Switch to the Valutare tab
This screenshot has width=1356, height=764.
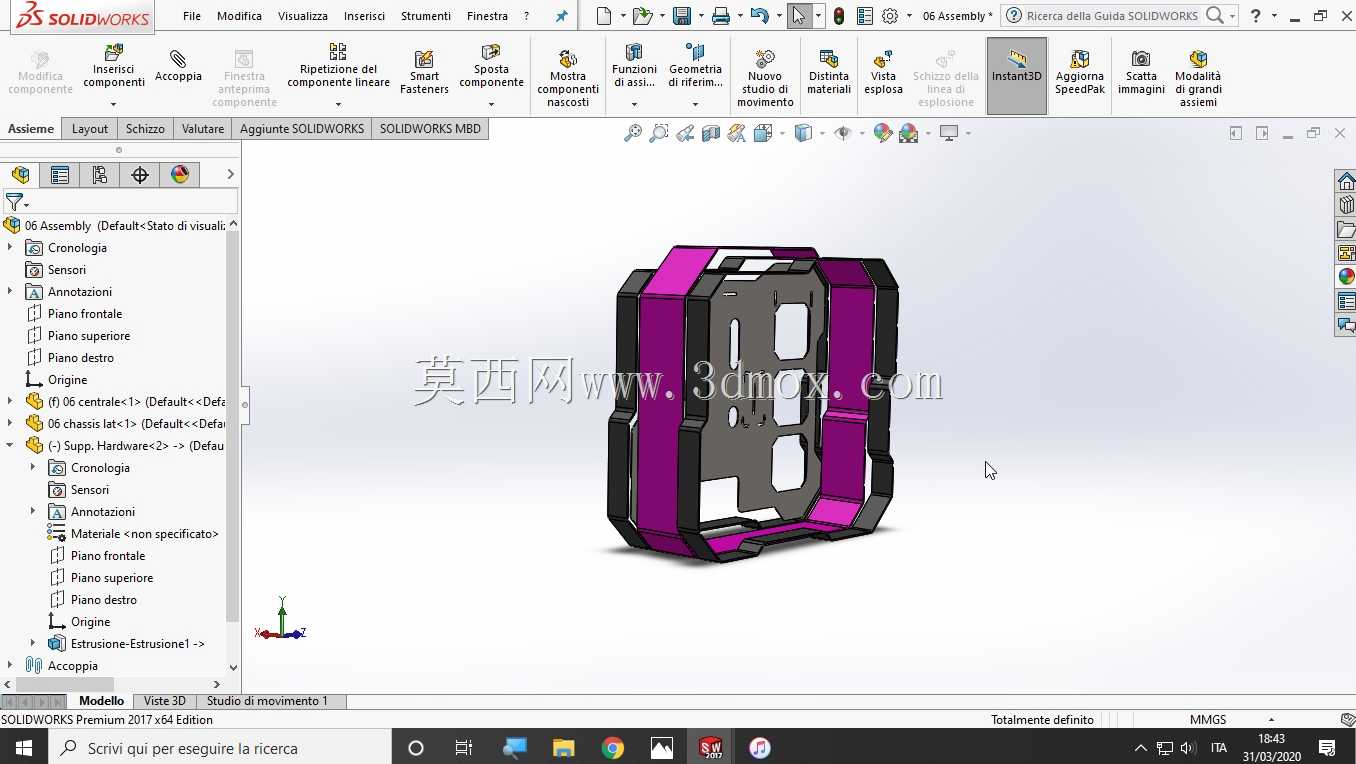coord(203,128)
